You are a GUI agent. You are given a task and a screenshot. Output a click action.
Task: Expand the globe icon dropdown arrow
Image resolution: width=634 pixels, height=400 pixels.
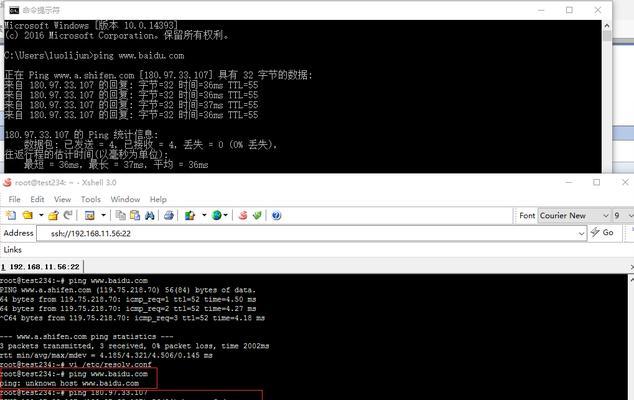[x=226, y=215]
